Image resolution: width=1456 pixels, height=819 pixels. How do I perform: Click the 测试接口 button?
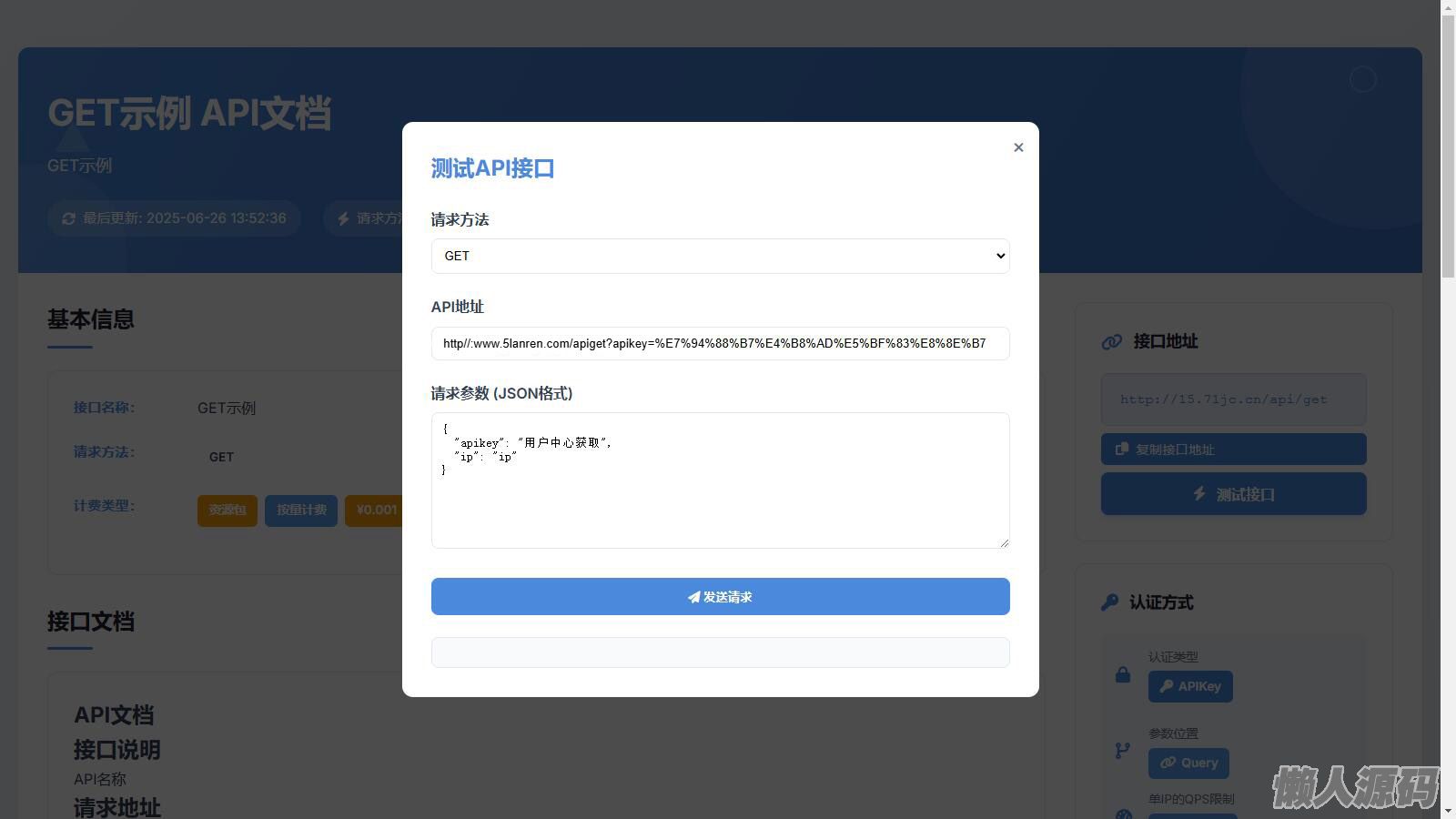(1234, 494)
